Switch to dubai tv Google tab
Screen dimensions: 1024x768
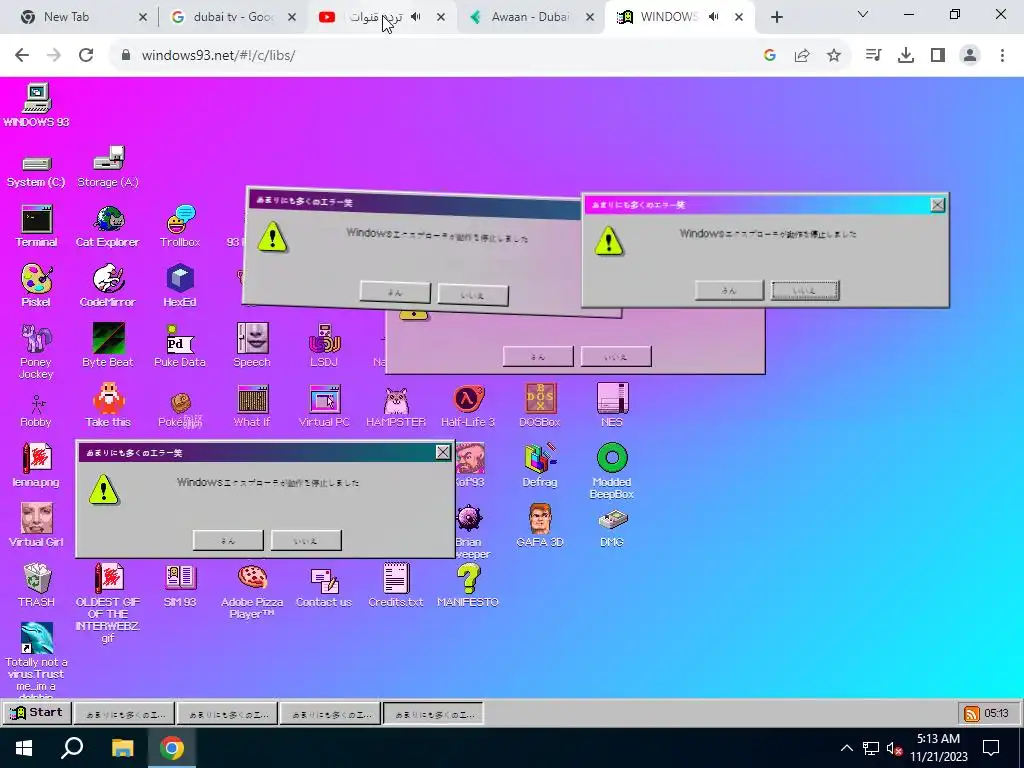click(230, 17)
